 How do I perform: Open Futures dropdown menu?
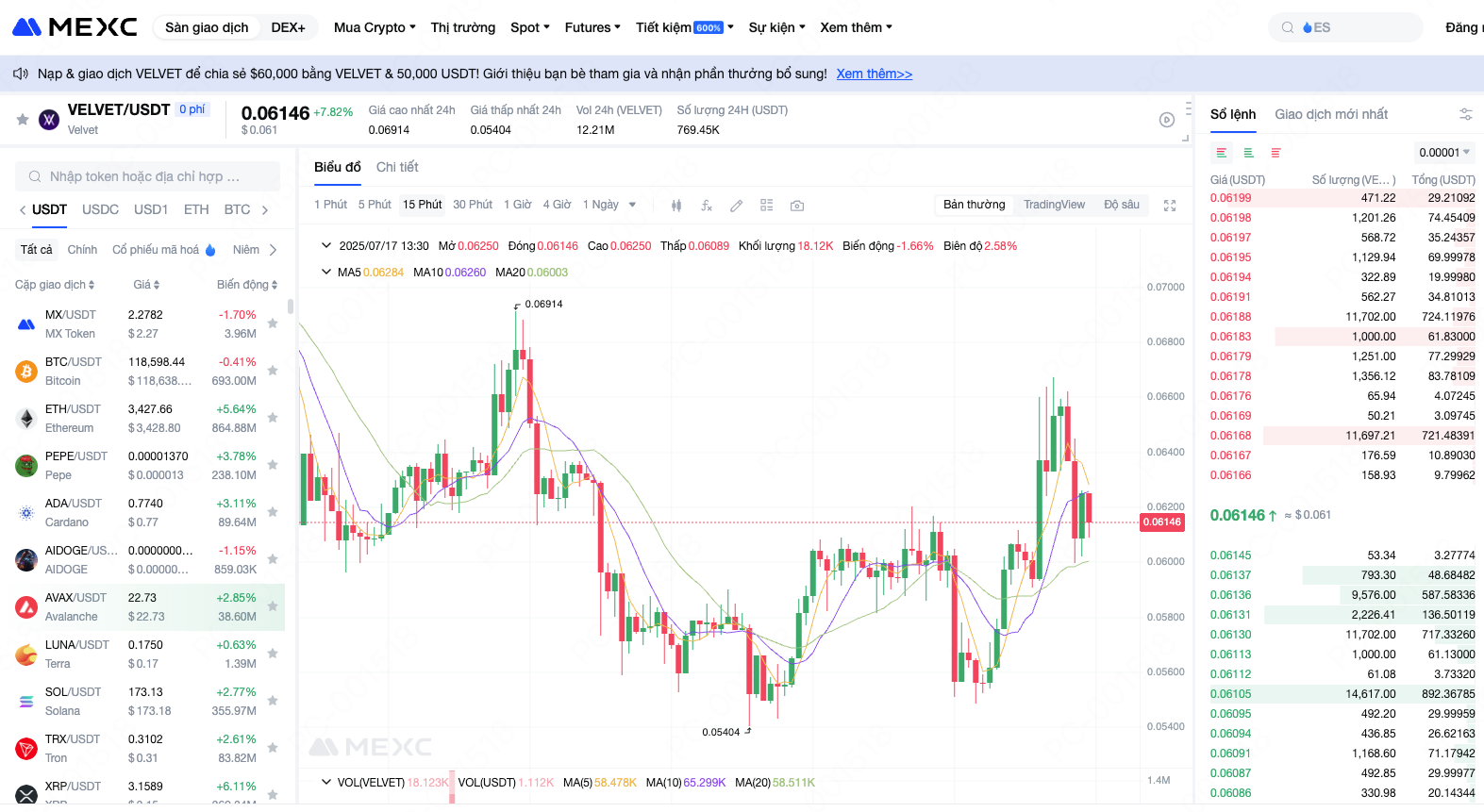tap(592, 27)
